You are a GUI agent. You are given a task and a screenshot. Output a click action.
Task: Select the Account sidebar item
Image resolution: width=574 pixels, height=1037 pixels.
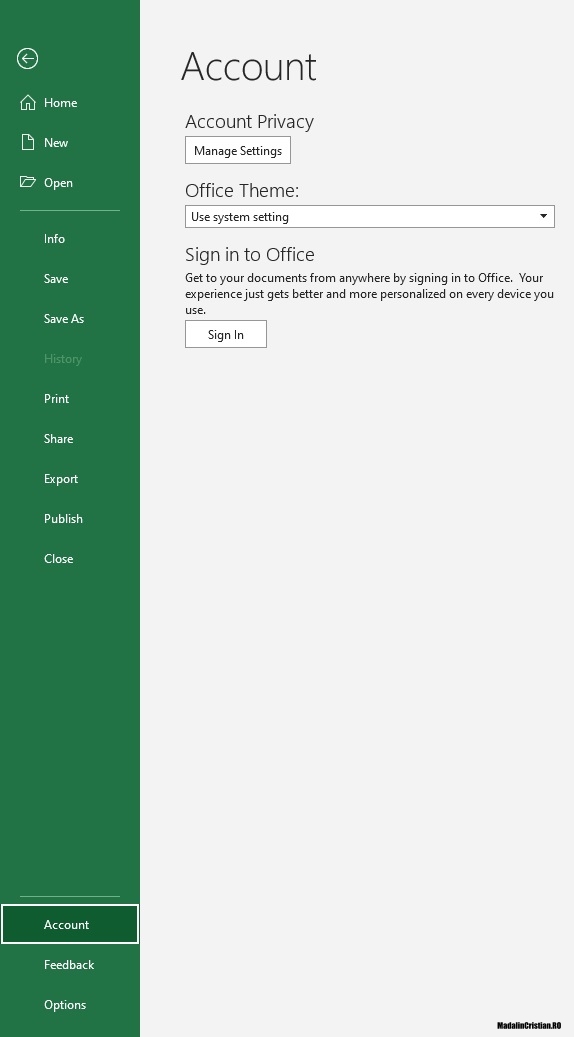click(x=70, y=924)
